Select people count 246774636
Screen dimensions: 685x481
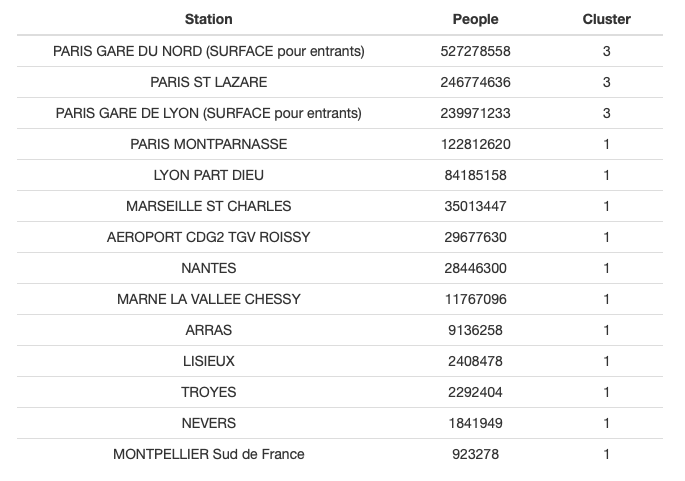[x=475, y=82]
